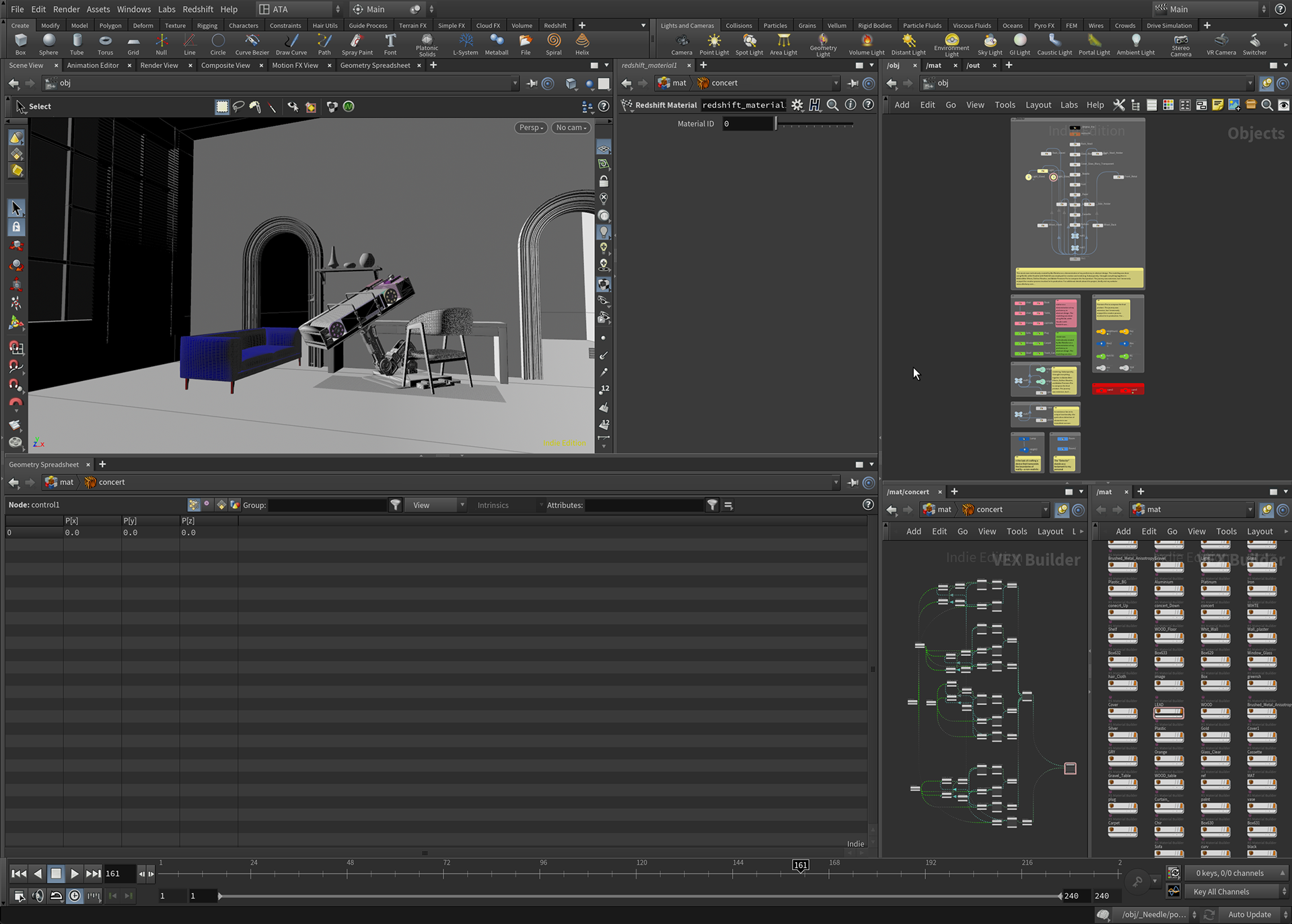Screen dimensions: 1292x924
Task: Expand the No cam camera menu
Action: click(x=571, y=128)
